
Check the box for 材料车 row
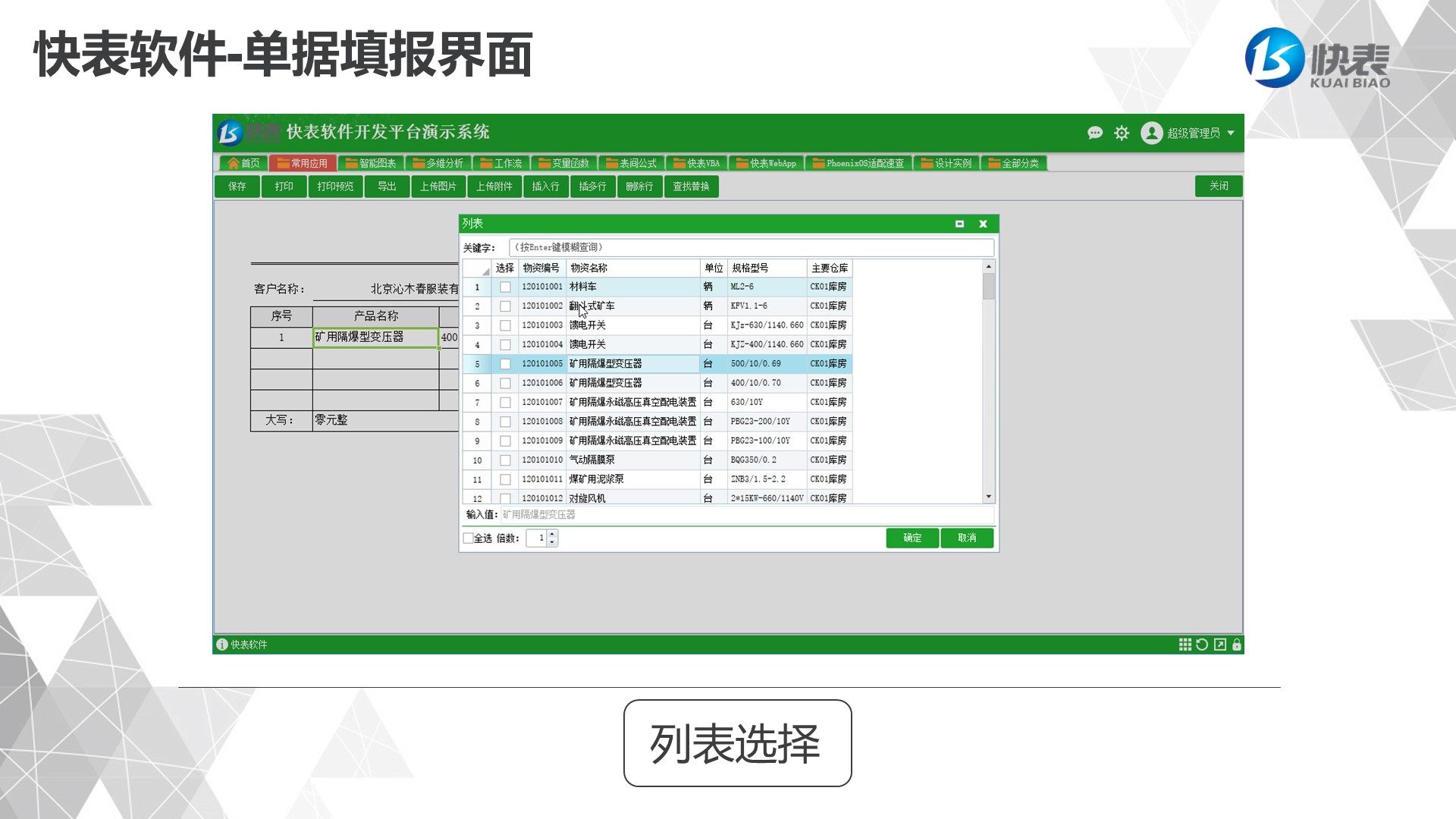click(505, 287)
